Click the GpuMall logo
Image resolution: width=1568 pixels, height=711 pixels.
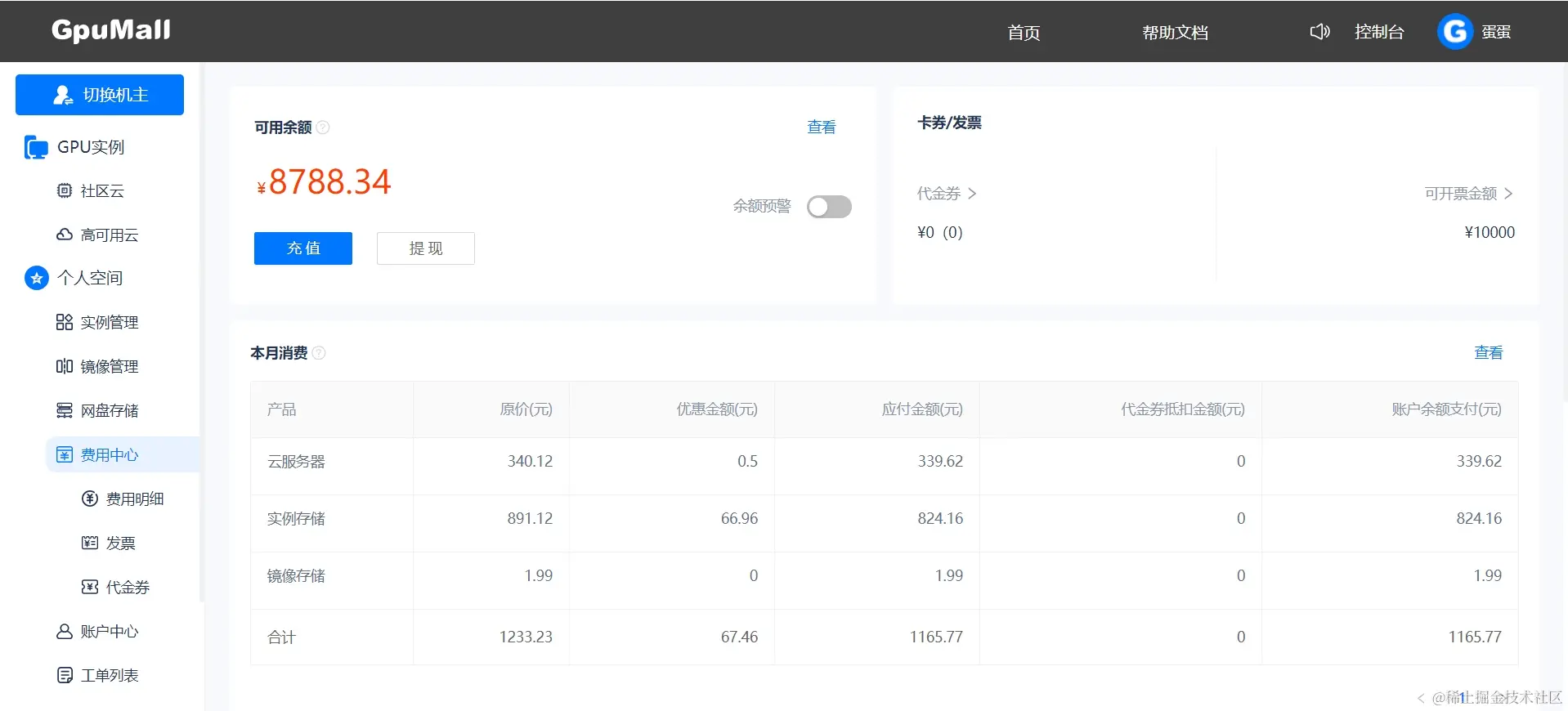click(111, 30)
